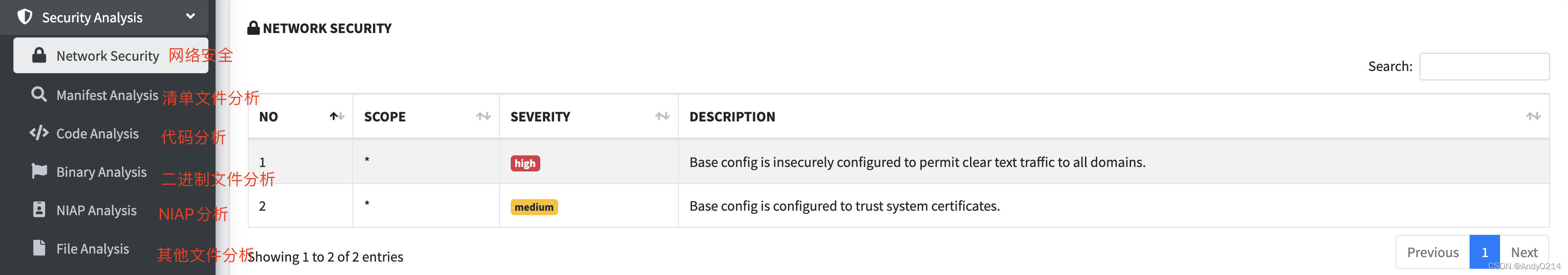The height and width of the screenshot is (275, 1568).
Task: Click the code brackets icon for Code Analysis
Action: 39,133
